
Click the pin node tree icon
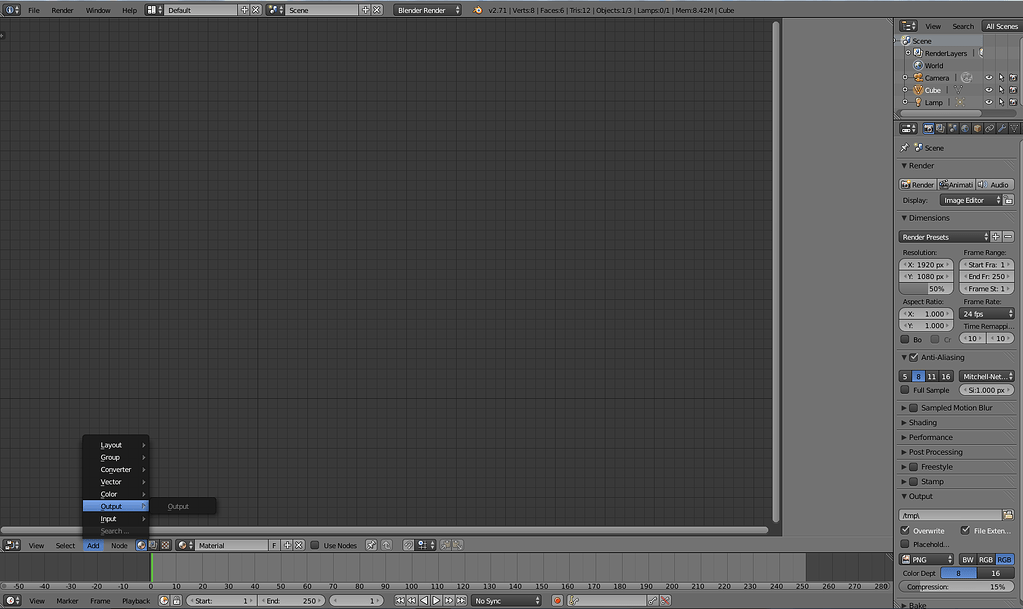pos(371,545)
